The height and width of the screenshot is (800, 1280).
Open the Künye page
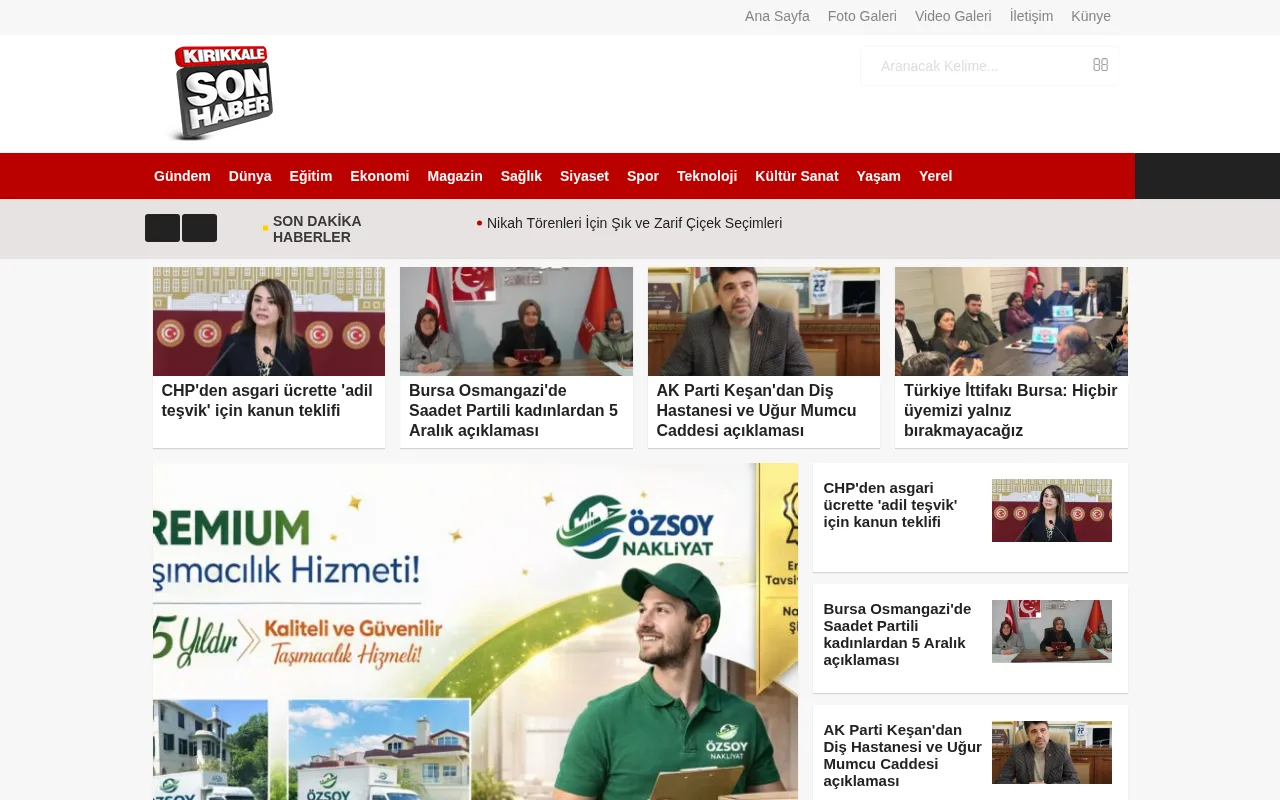point(1090,16)
